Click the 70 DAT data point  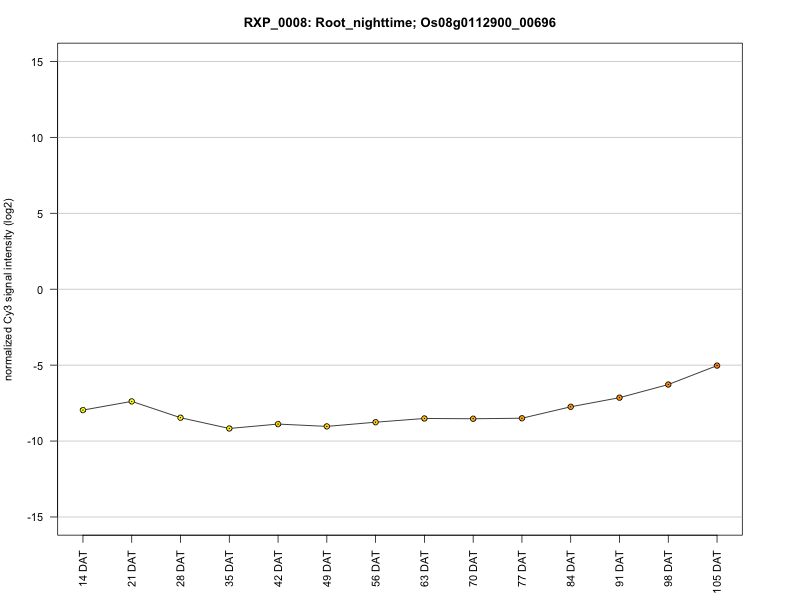pyautogui.click(x=473, y=419)
